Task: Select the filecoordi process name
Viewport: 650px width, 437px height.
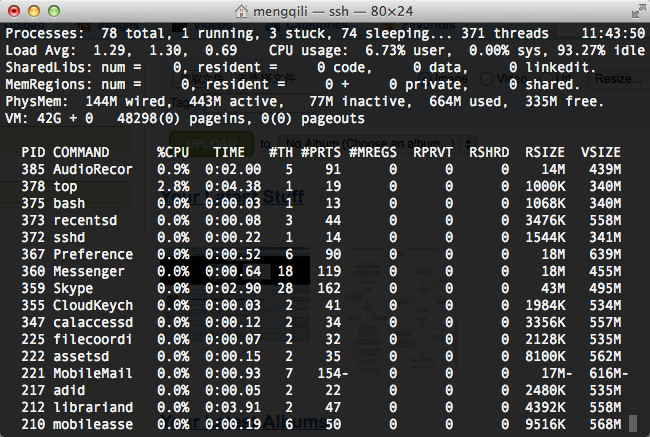Action: (93, 339)
